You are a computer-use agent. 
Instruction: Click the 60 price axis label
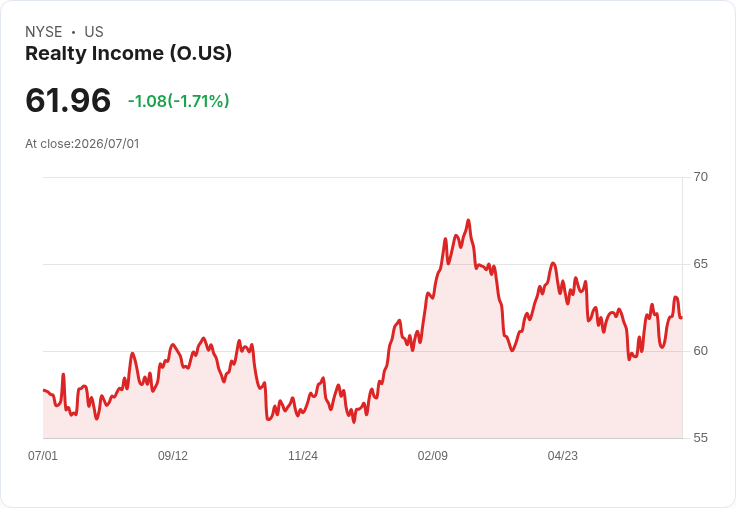click(x=700, y=351)
